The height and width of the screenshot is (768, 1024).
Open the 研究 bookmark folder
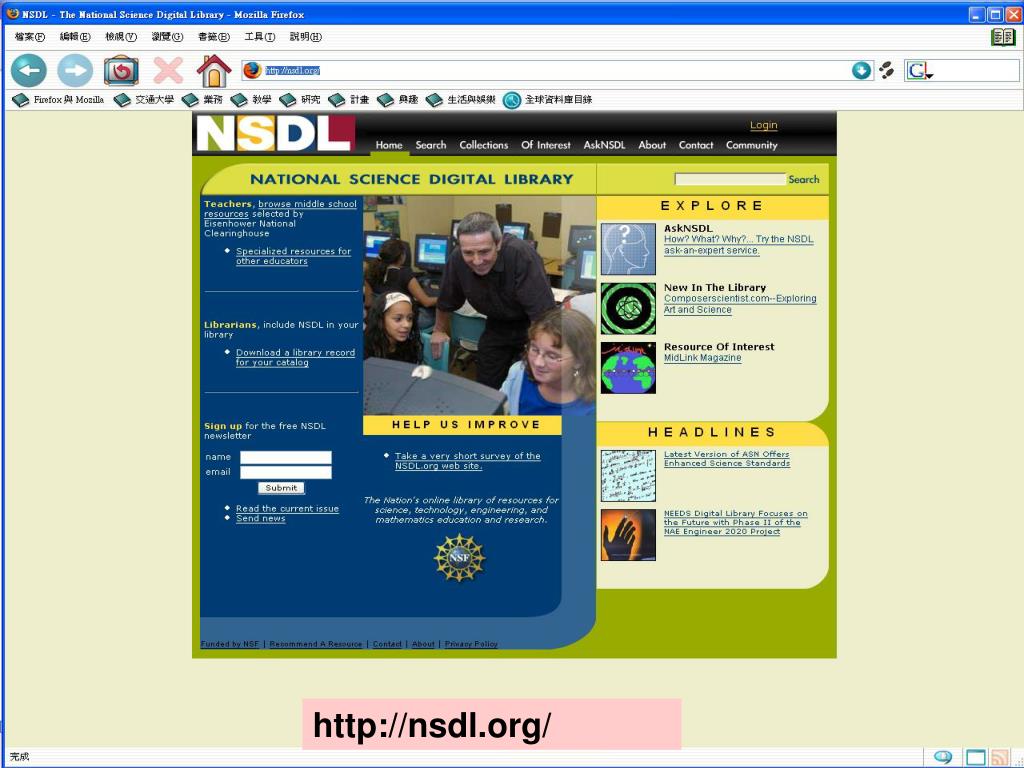coord(300,100)
